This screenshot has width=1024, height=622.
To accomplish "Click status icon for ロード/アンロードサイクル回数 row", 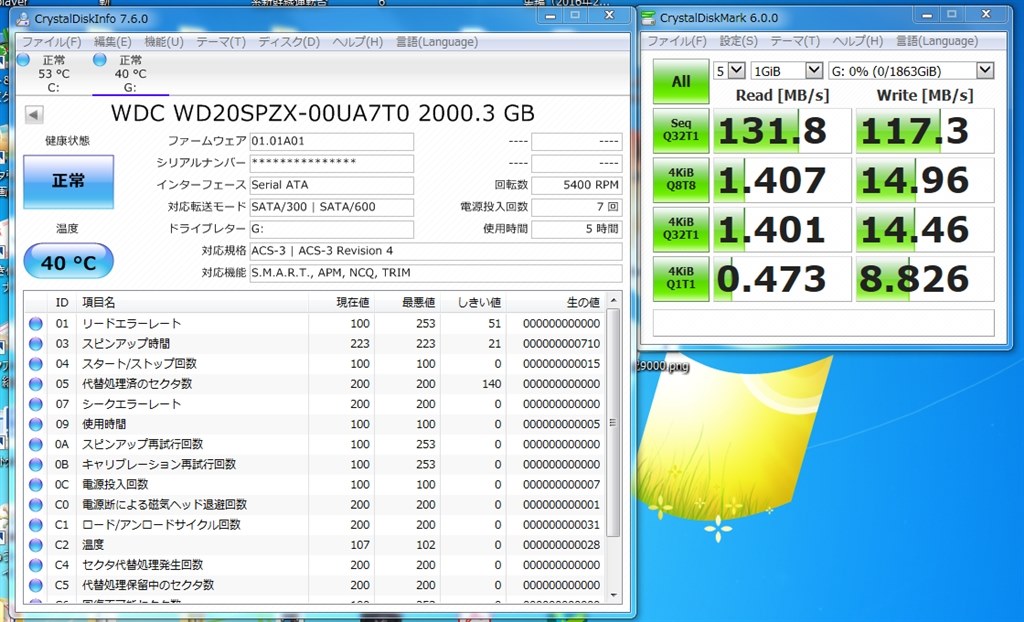I will pos(35,525).
